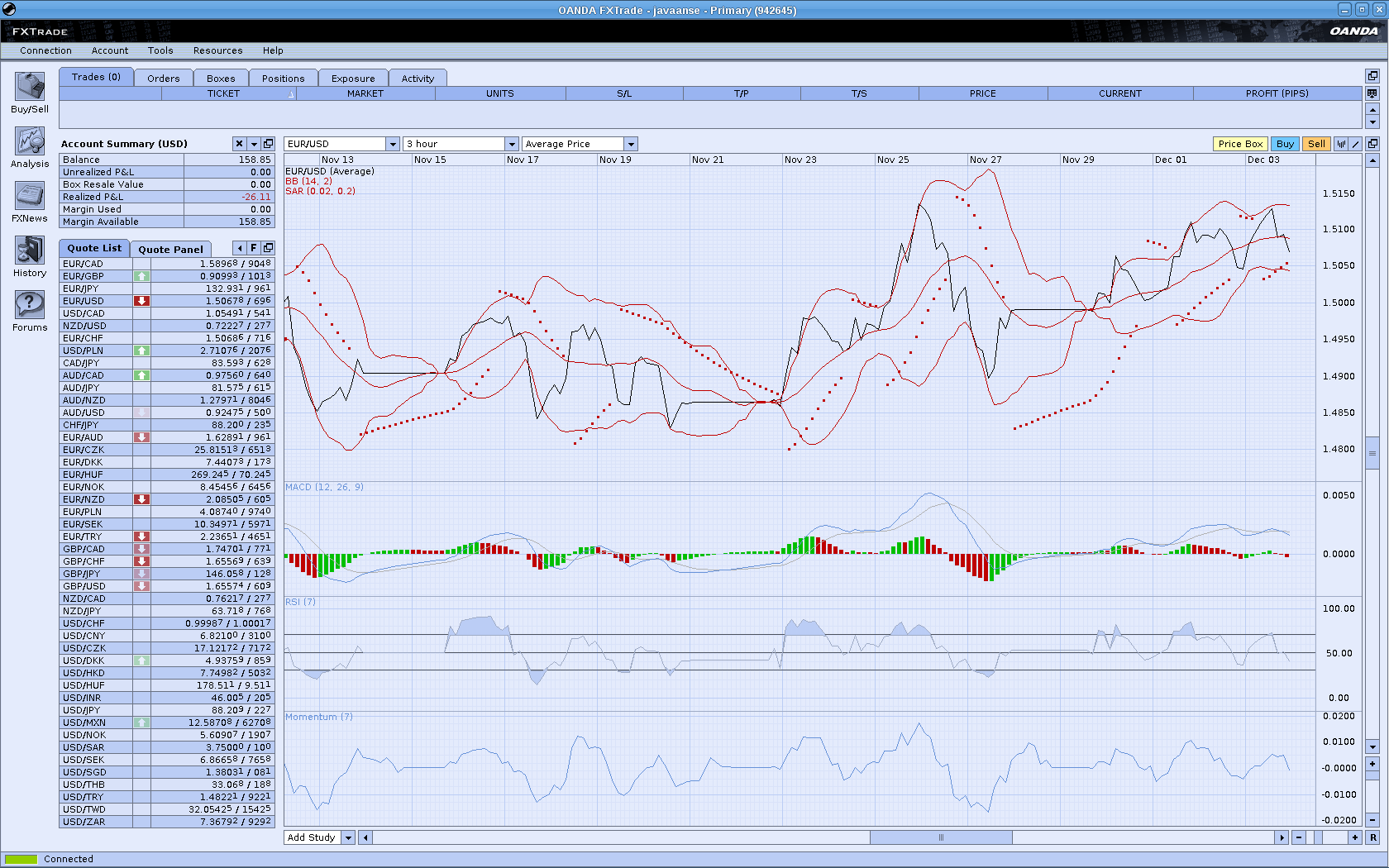
Task: Expand the EUR/USD currency pair dropdown
Action: click(393, 144)
